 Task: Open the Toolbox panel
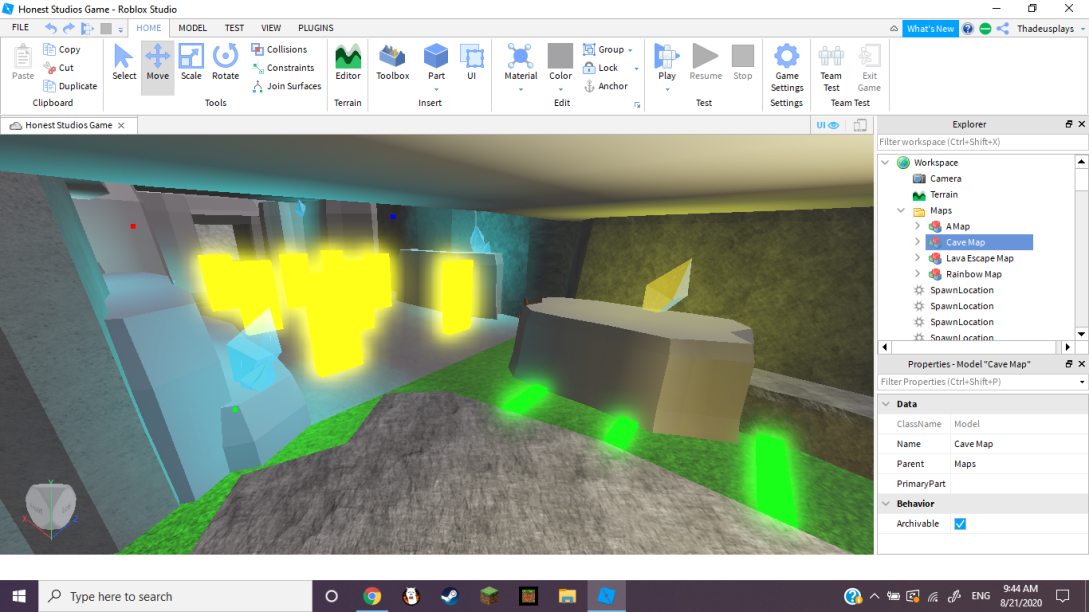click(x=392, y=63)
